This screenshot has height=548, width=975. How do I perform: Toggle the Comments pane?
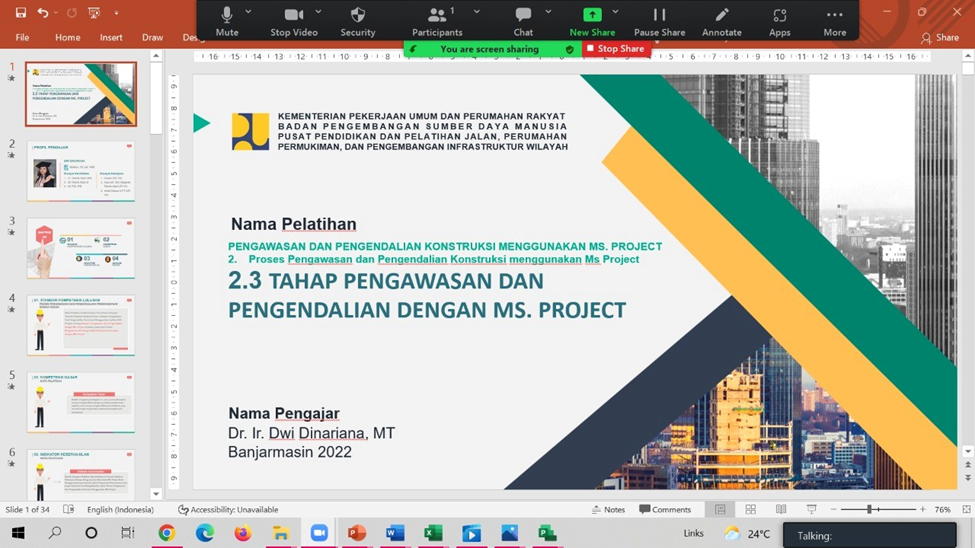click(665, 509)
